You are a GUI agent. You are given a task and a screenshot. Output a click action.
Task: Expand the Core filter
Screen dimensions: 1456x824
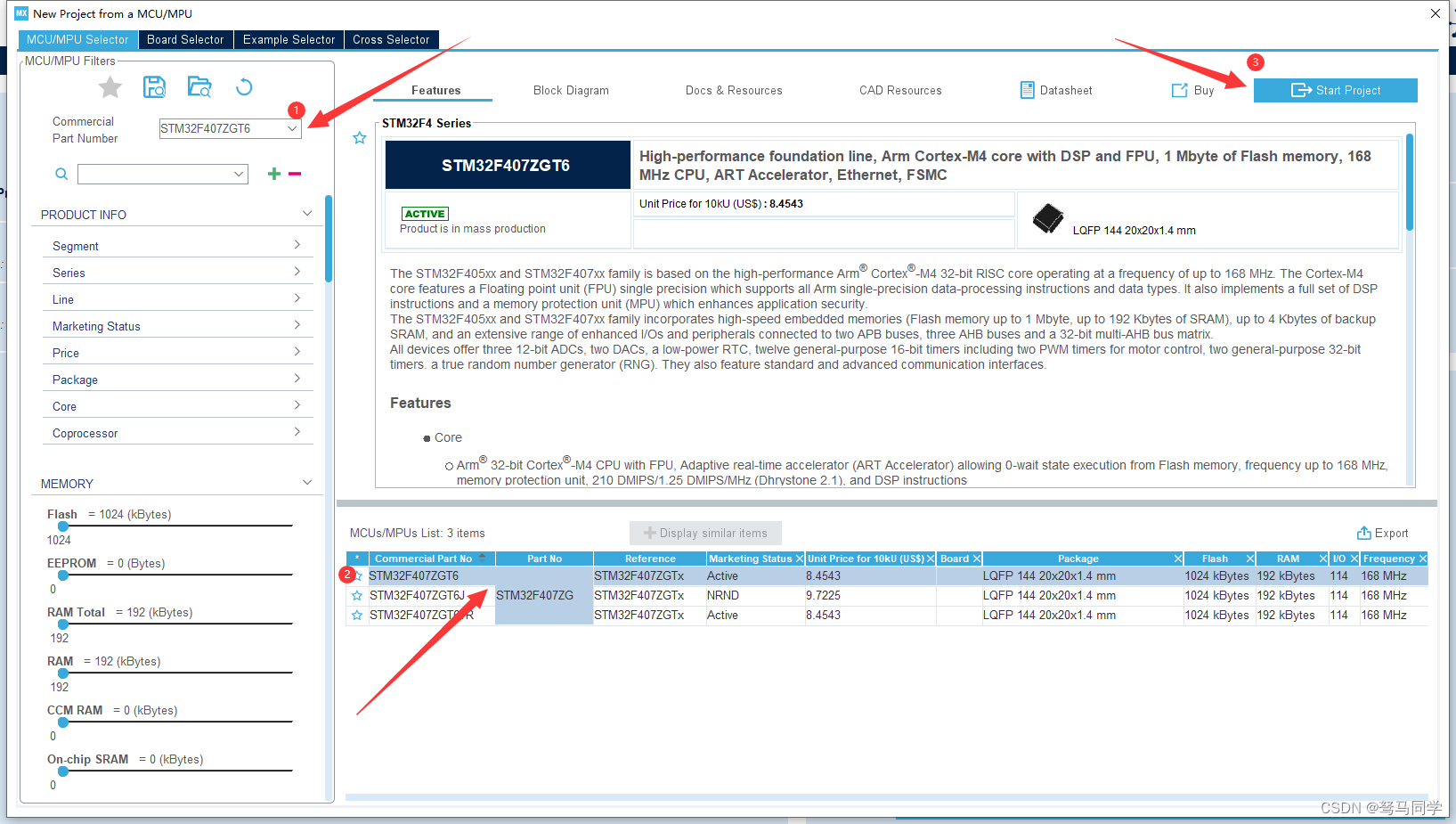[297, 405]
